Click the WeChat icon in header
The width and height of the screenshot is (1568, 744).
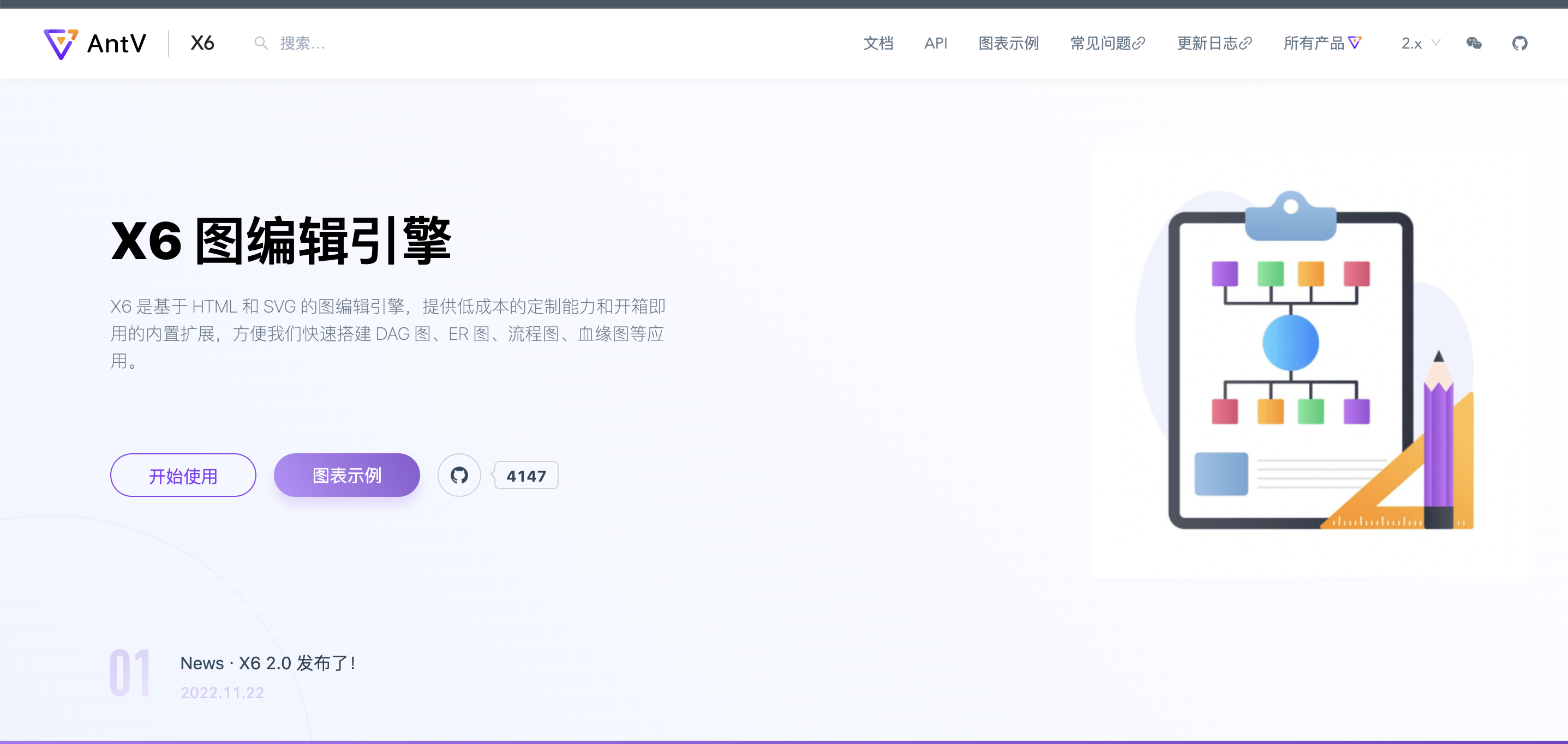[1474, 43]
